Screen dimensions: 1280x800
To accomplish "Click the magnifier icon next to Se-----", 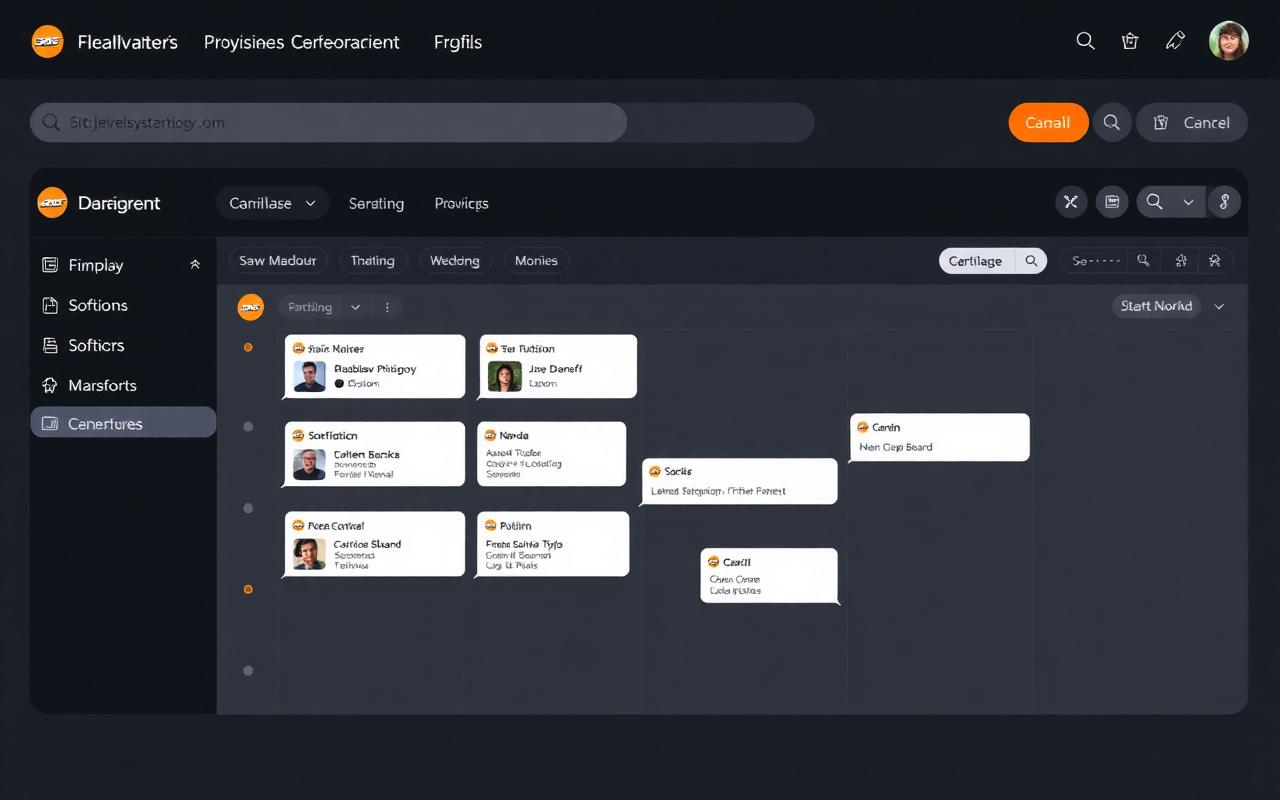I will [1143, 261].
